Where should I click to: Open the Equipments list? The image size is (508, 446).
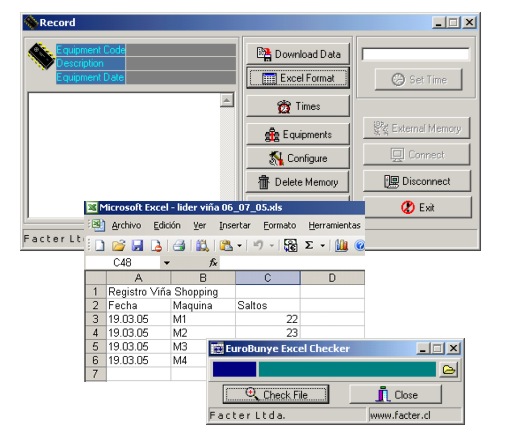[298, 134]
